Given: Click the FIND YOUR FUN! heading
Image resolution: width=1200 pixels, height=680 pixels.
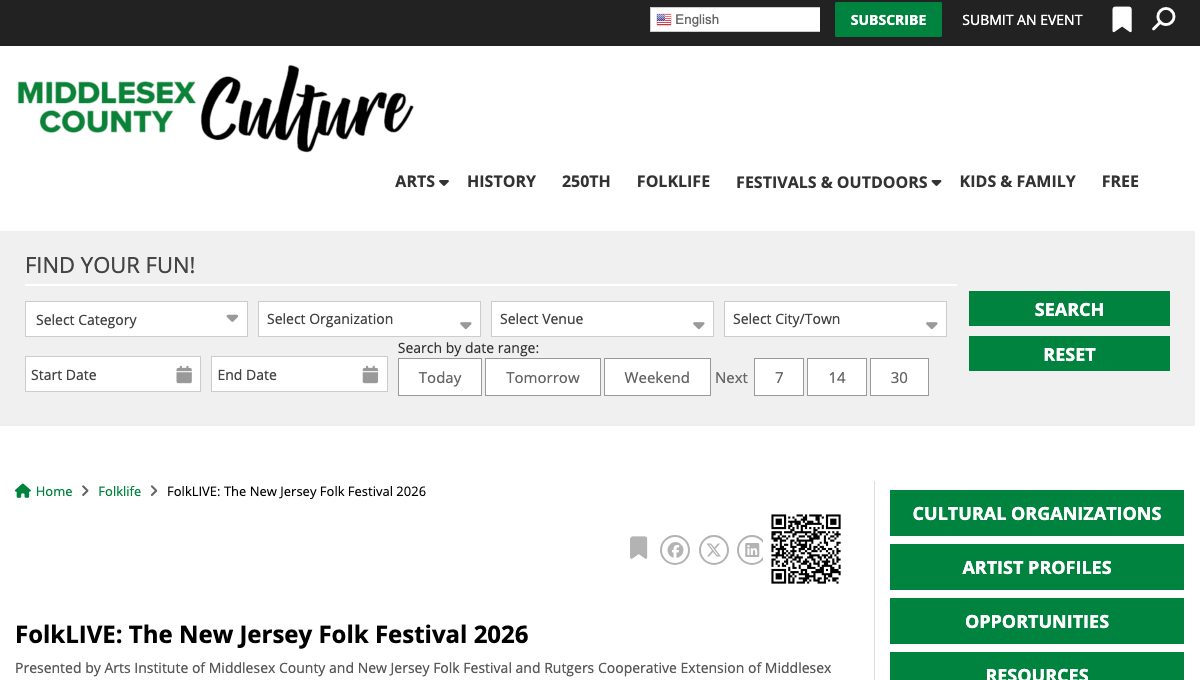Looking at the screenshot, I should click(110, 265).
